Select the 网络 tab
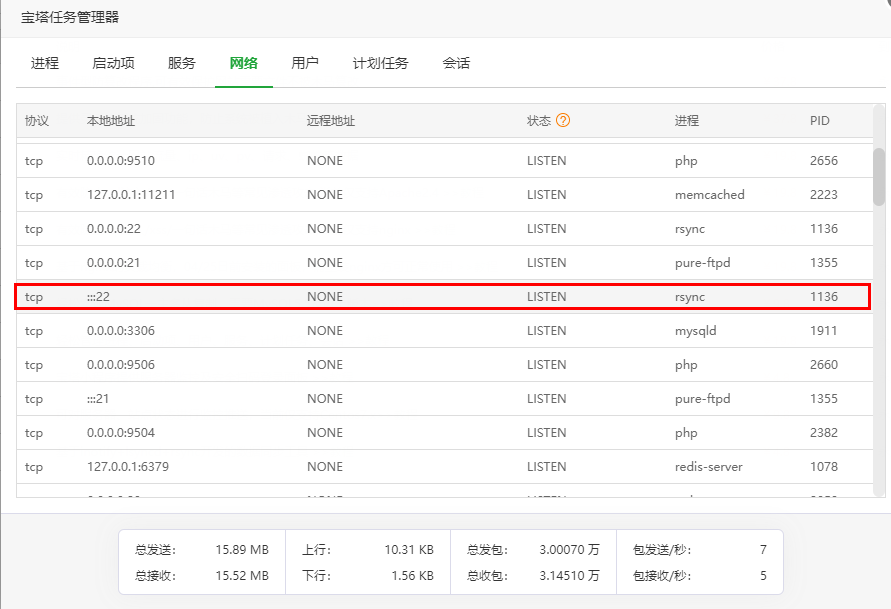 242,62
